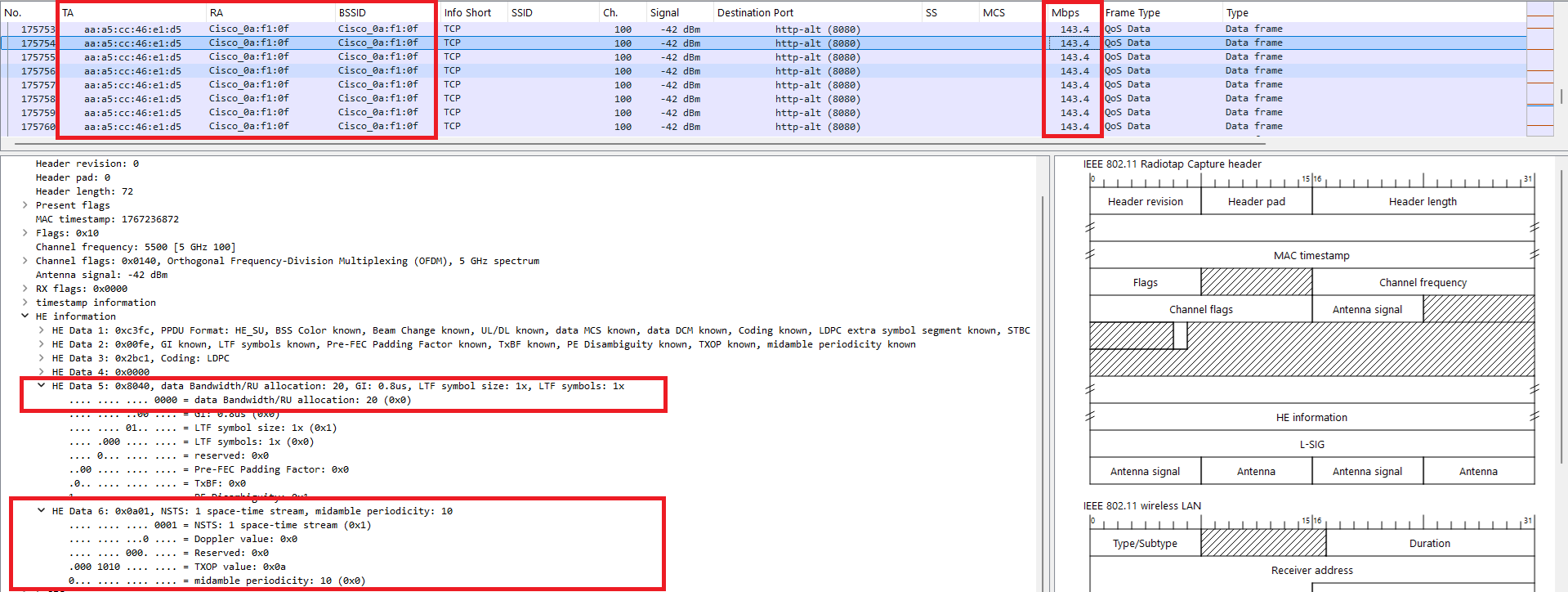The height and width of the screenshot is (592, 1568).
Task: Sort by the Destination Port column
Action: (x=755, y=12)
